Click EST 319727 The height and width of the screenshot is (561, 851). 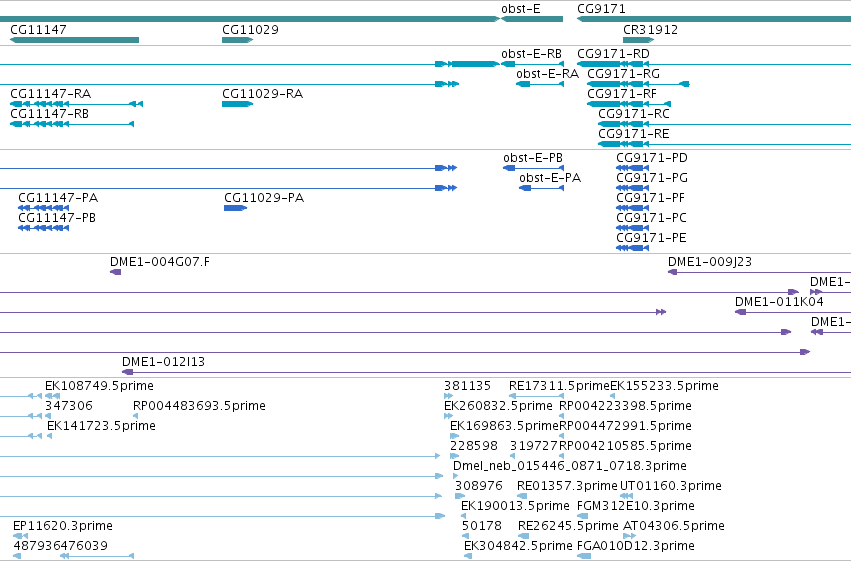point(512,456)
